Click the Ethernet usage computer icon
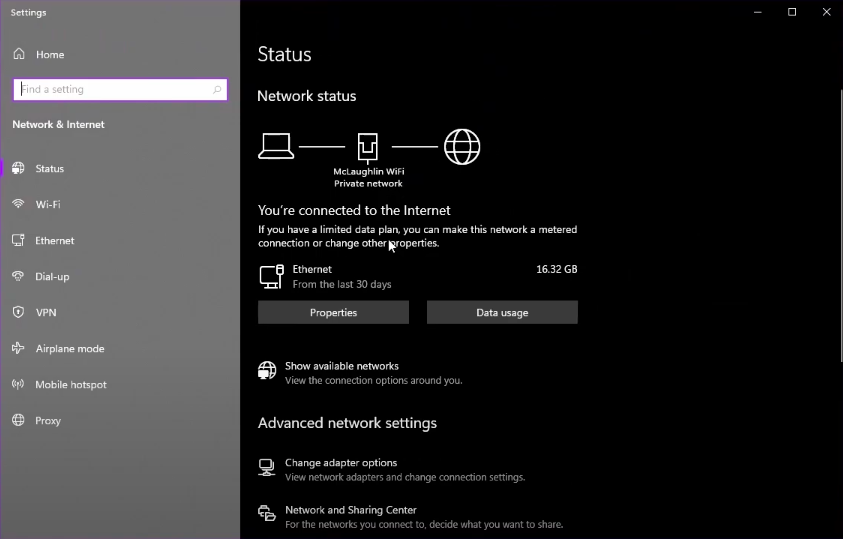843x539 pixels. click(x=272, y=277)
